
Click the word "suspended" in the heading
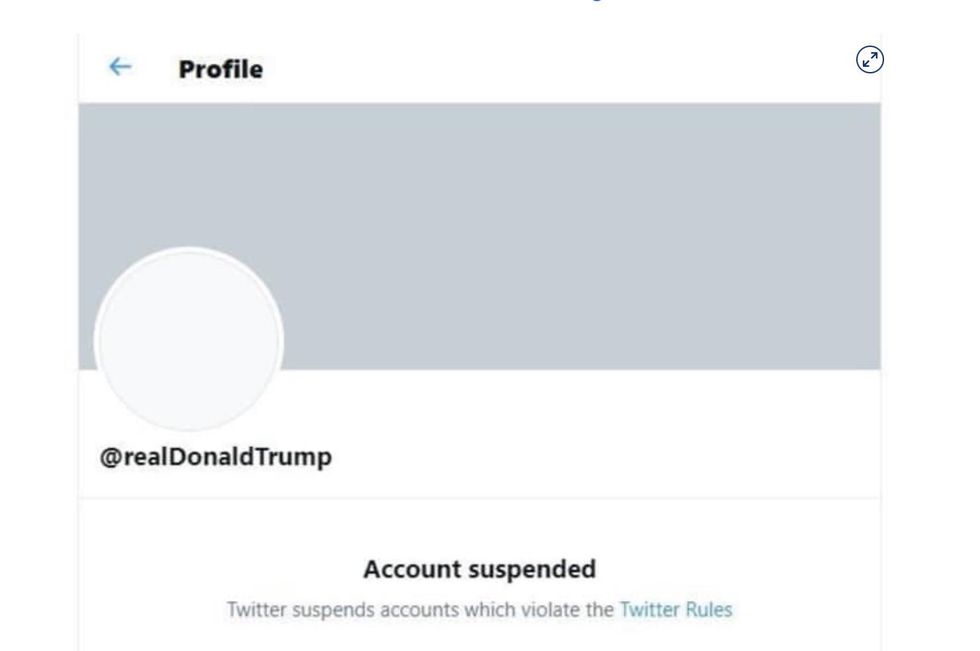point(532,569)
